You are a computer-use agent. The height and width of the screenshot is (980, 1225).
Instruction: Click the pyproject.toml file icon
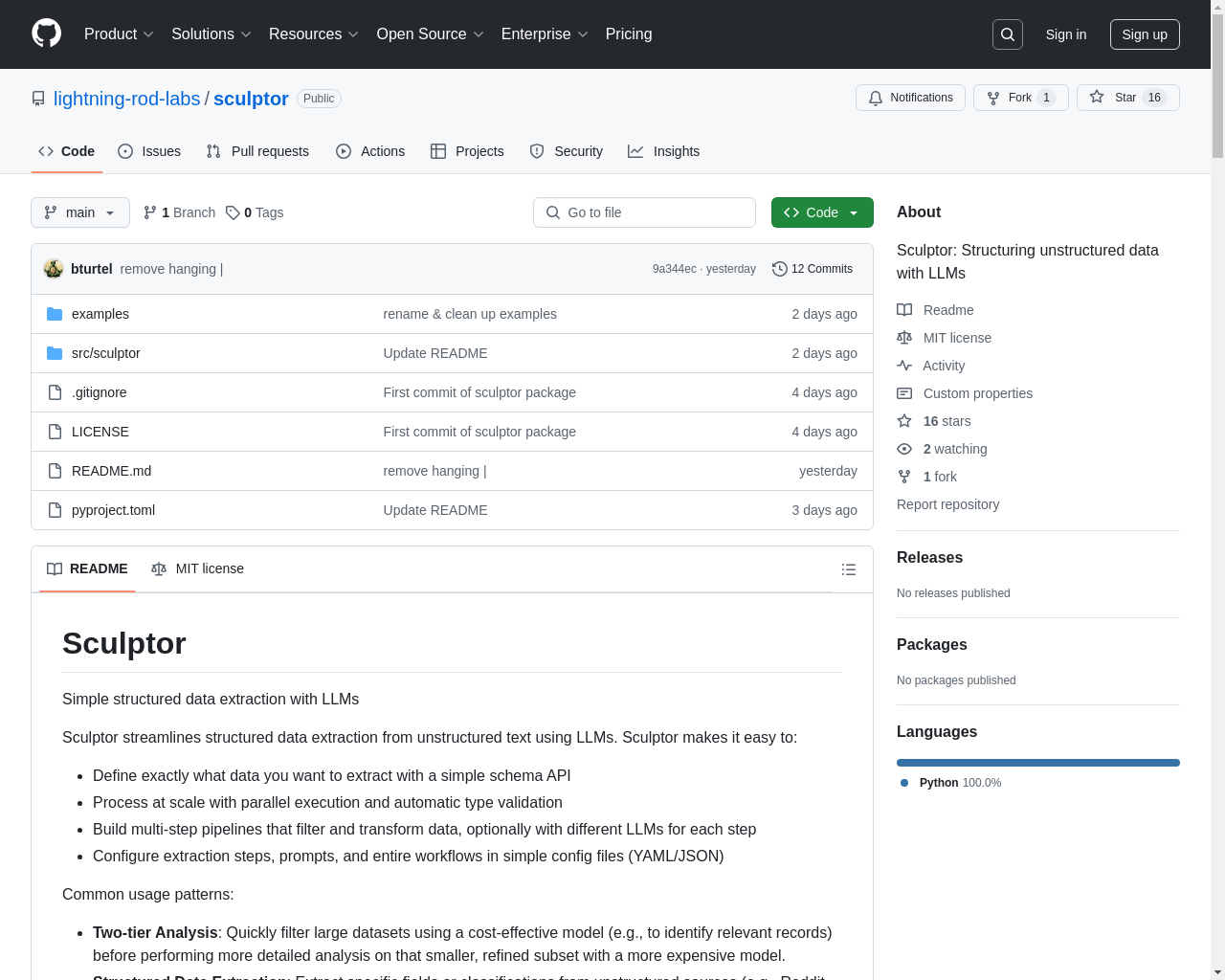point(55,510)
